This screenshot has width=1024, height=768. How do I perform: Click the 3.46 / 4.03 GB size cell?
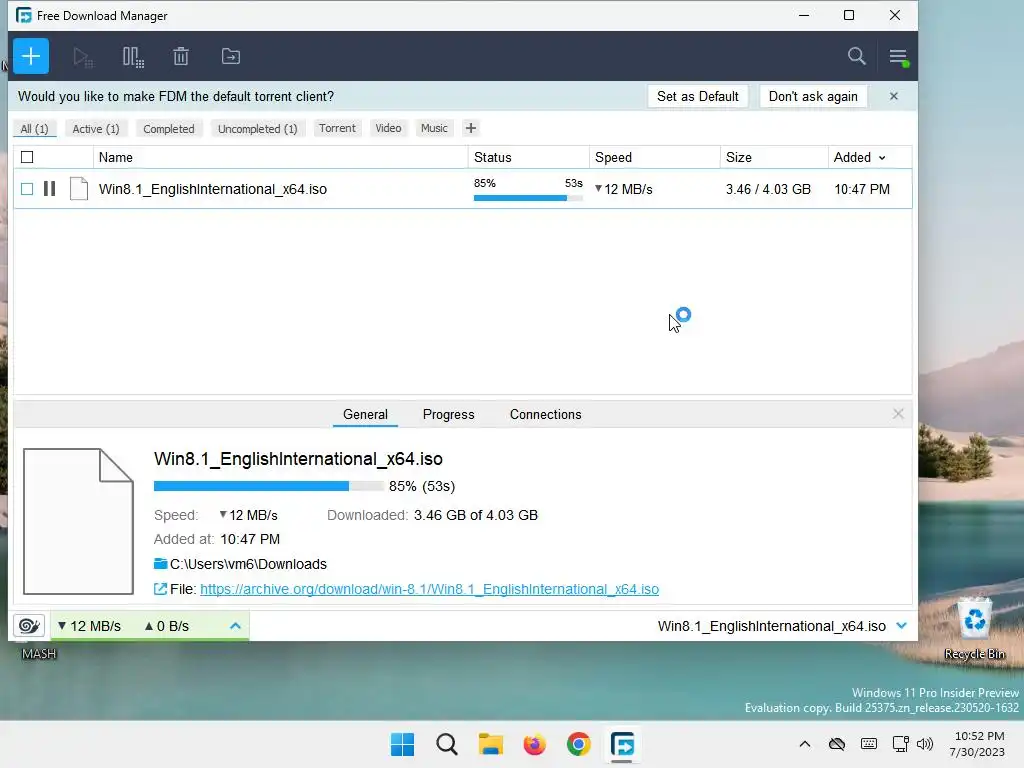click(768, 189)
